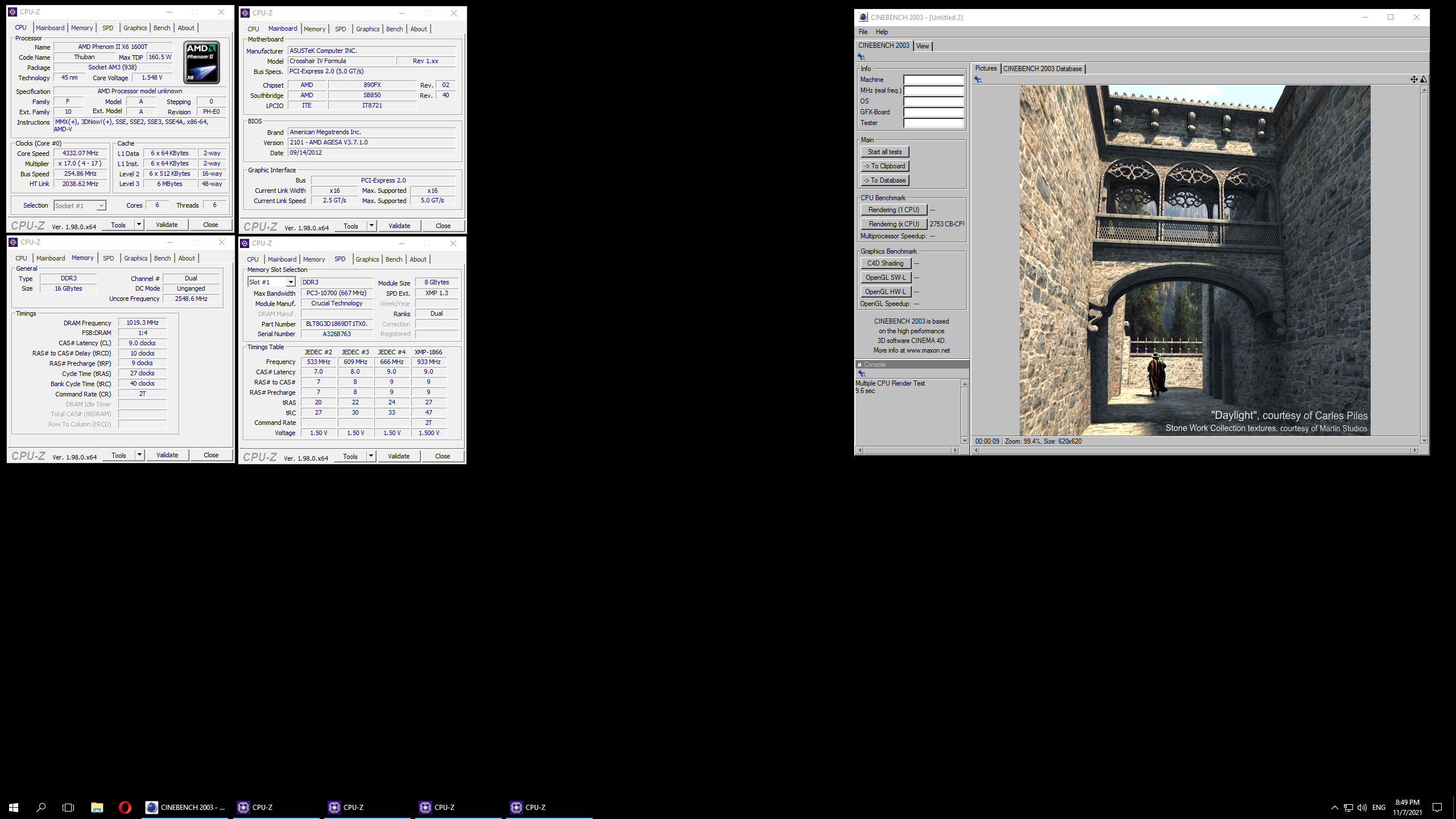Image resolution: width=1456 pixels, height=819 pixels.
Task: Click the Crosshair IV Formula model value
Action: pos(341,61)
